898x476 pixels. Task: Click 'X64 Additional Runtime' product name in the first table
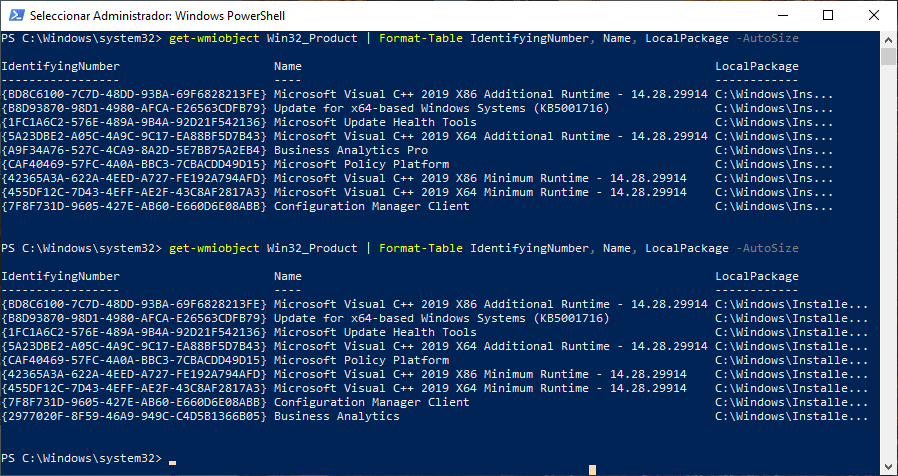click(491, 136)
